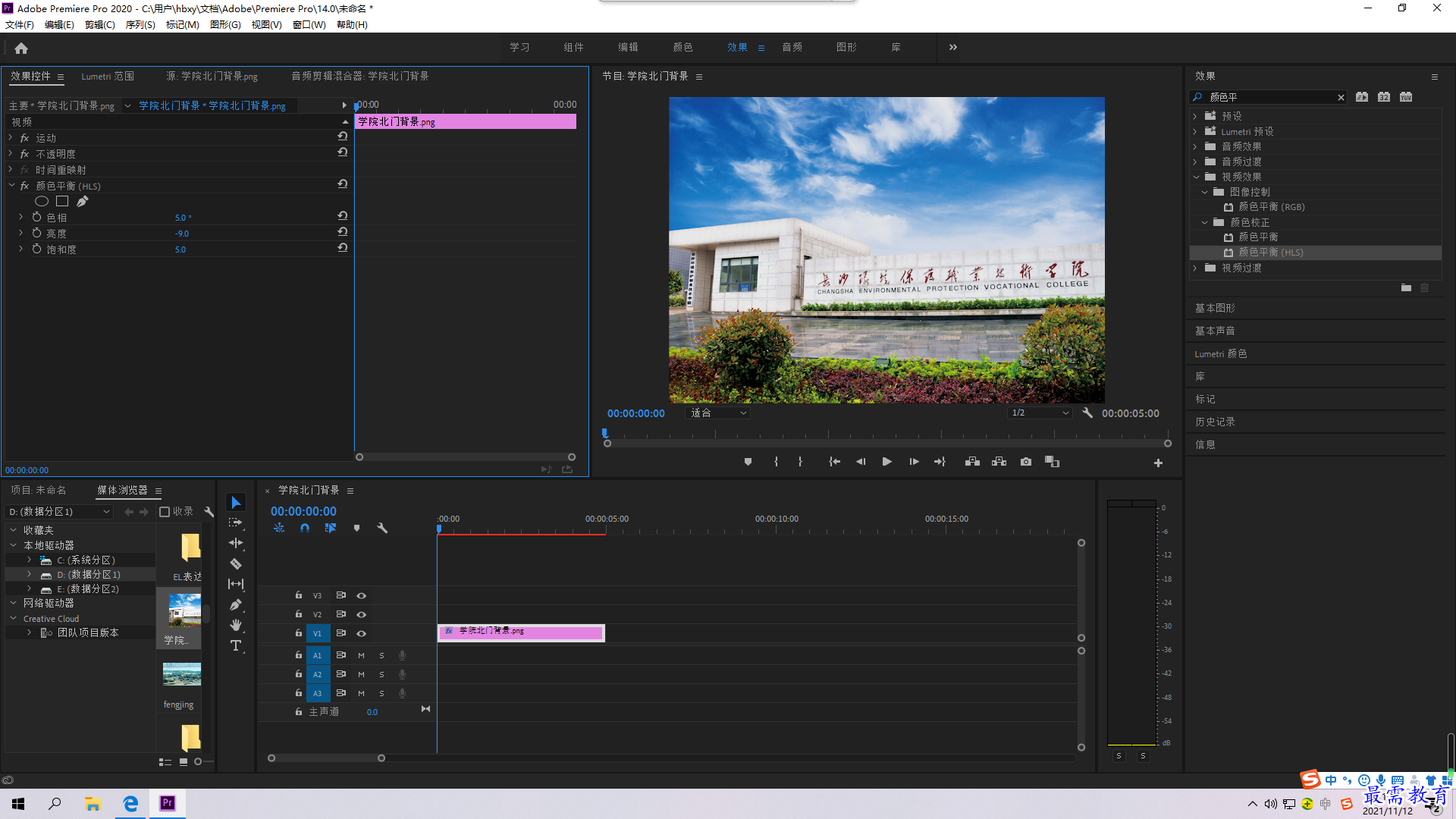The width and height of the screenshot is (1456, 819).
Task: Toggle V3 track output eye
Action: [x=362, y=595]
